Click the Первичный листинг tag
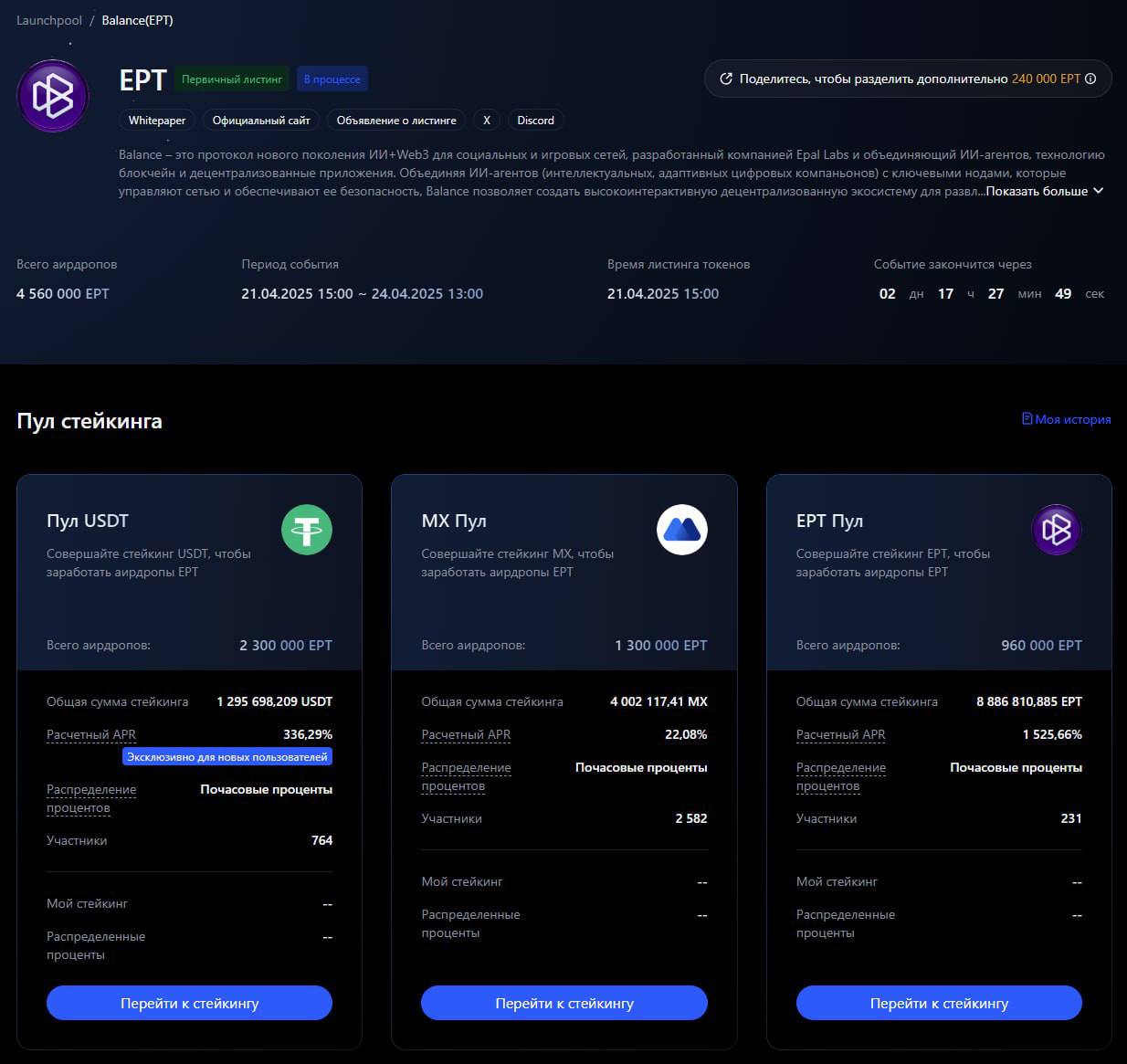This screenshot has width=1127, height=1064. pos(232,79)
